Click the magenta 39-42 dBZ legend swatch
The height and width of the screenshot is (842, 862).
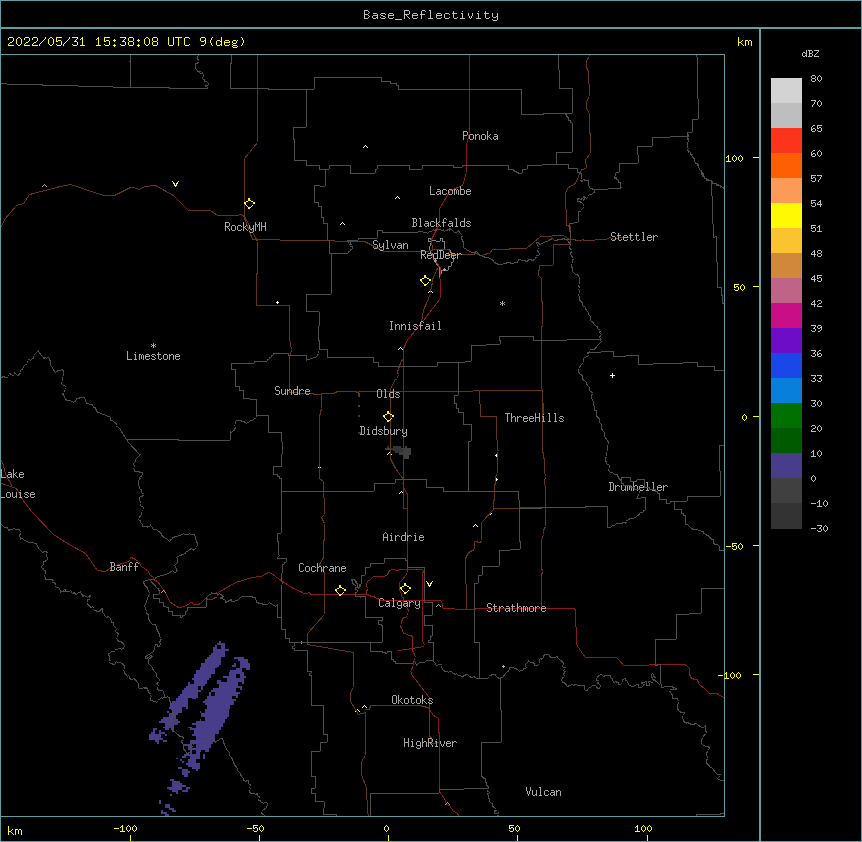tap(786, 315)
